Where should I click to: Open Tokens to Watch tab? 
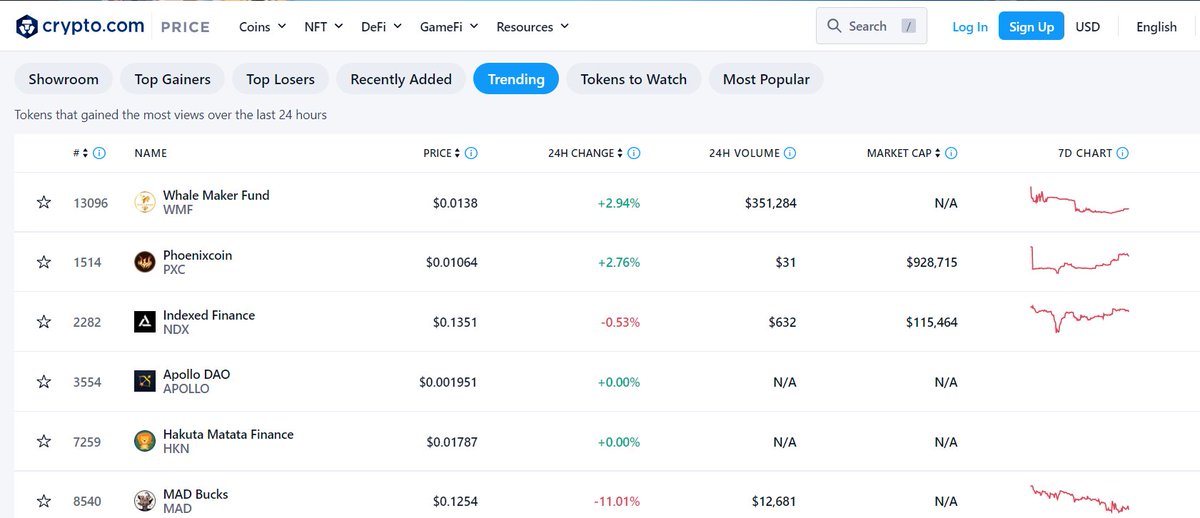tap(633, 79)
